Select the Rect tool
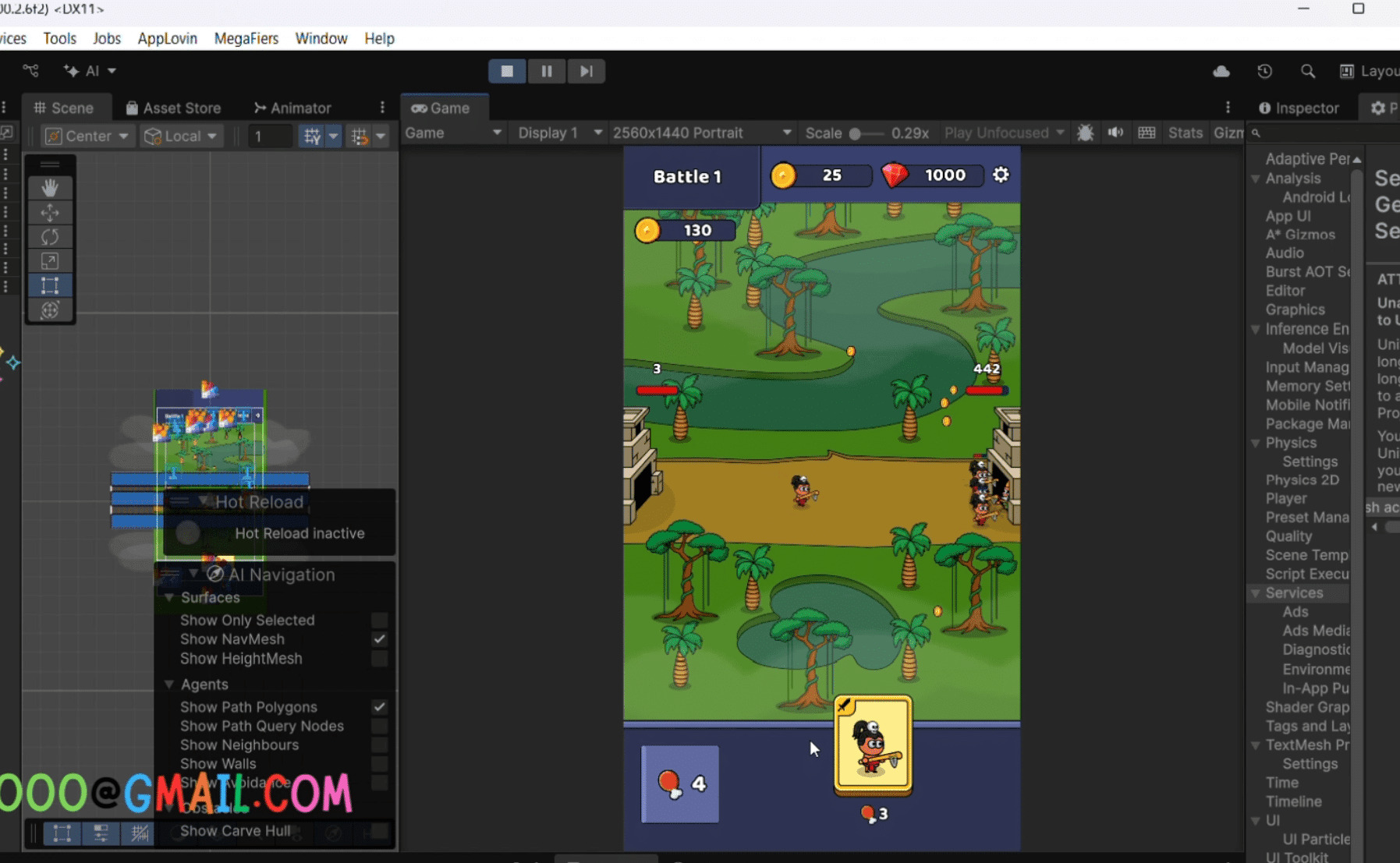Screen dimensions: 1400x863 click(x=50, y=285)
